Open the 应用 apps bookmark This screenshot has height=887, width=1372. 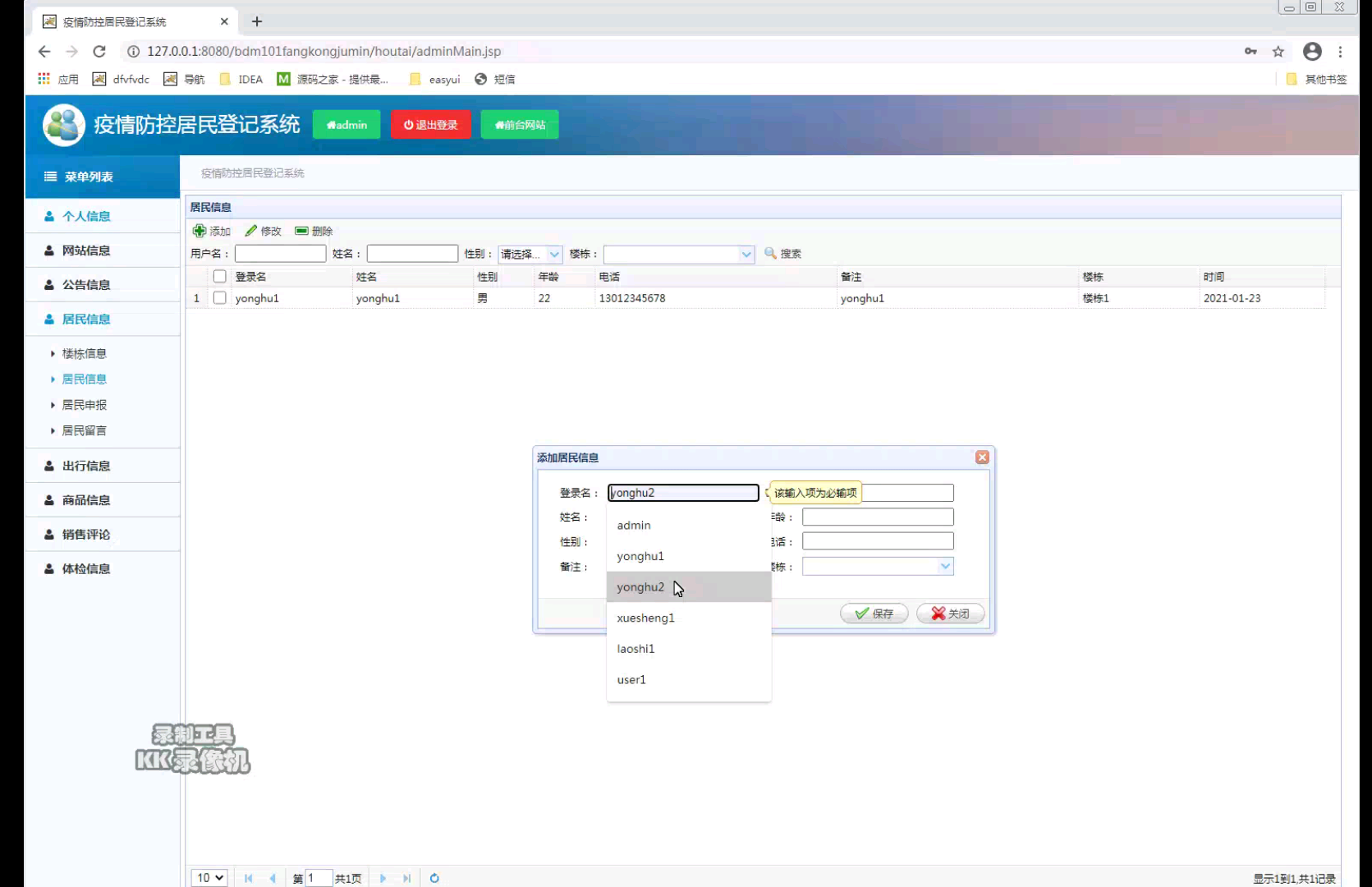(58, 79)
